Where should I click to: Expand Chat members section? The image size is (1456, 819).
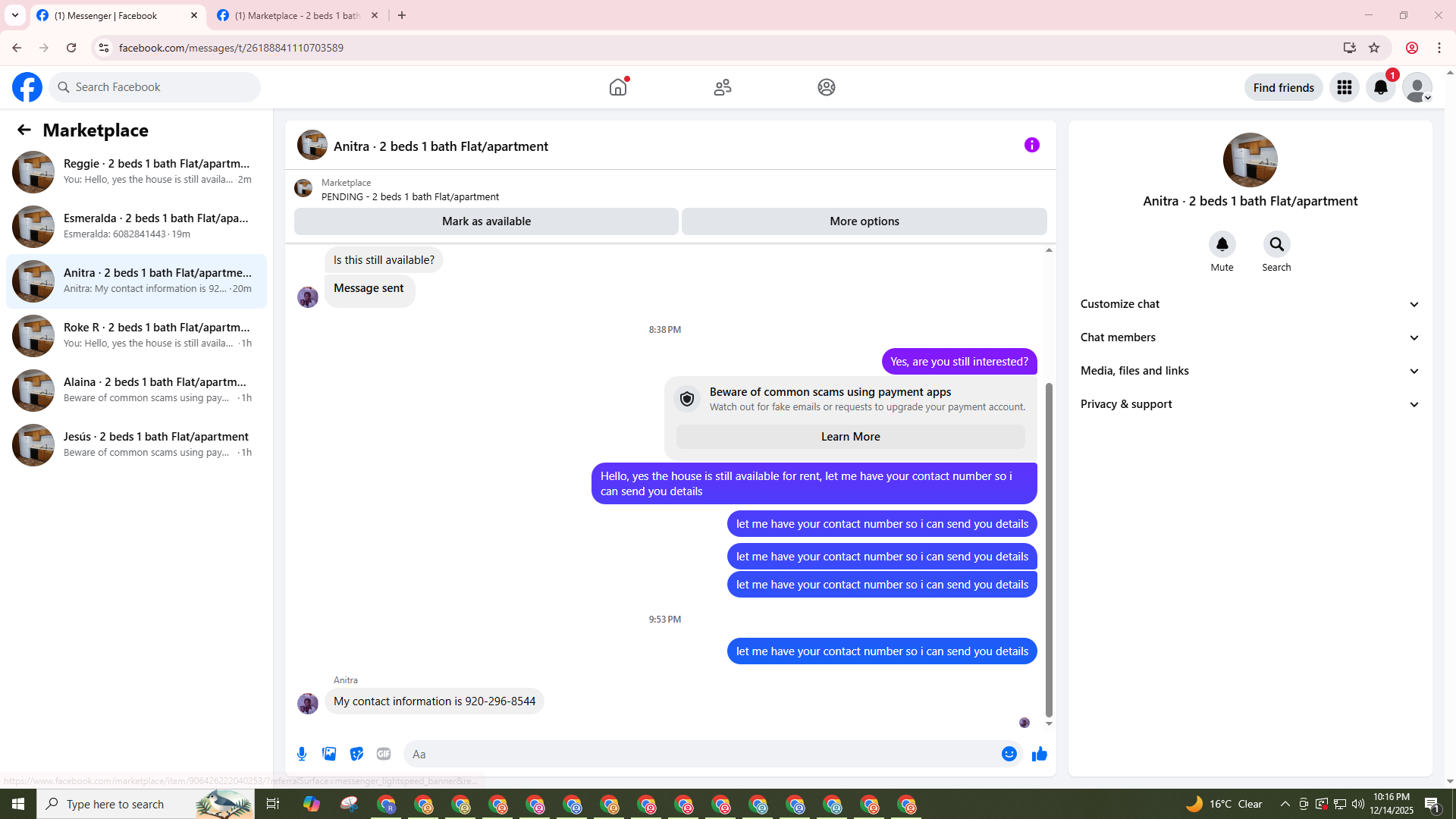click(1250, 337)
